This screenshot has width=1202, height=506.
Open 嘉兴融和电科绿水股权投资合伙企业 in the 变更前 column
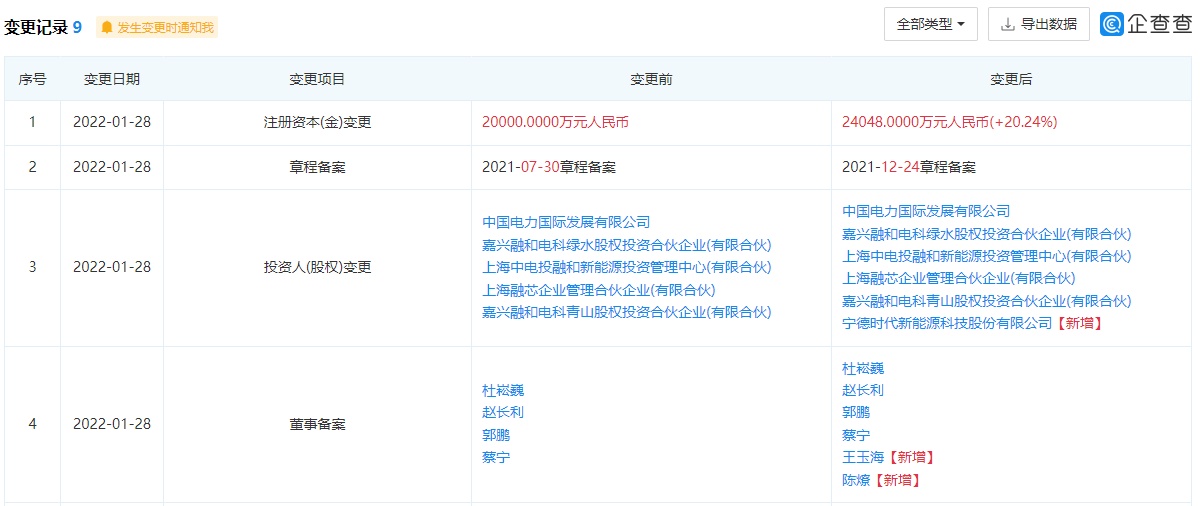click(626, 245)
